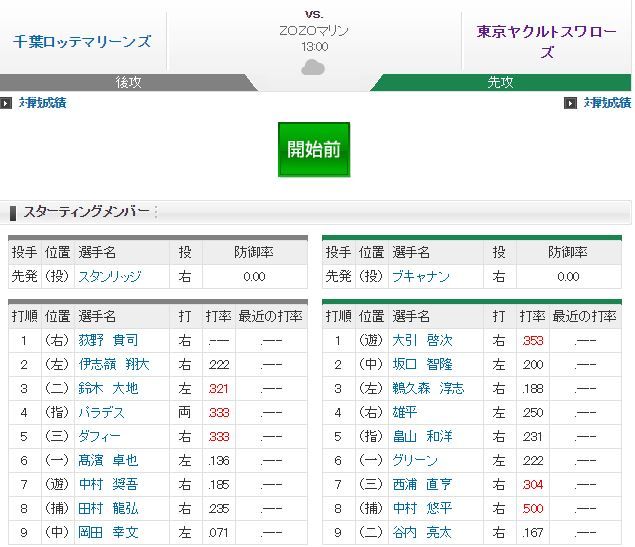This screenshot has height=547, width=635.
Task: Open 東京ヤクルトスワローズ team name
Action: coord(547,42)
